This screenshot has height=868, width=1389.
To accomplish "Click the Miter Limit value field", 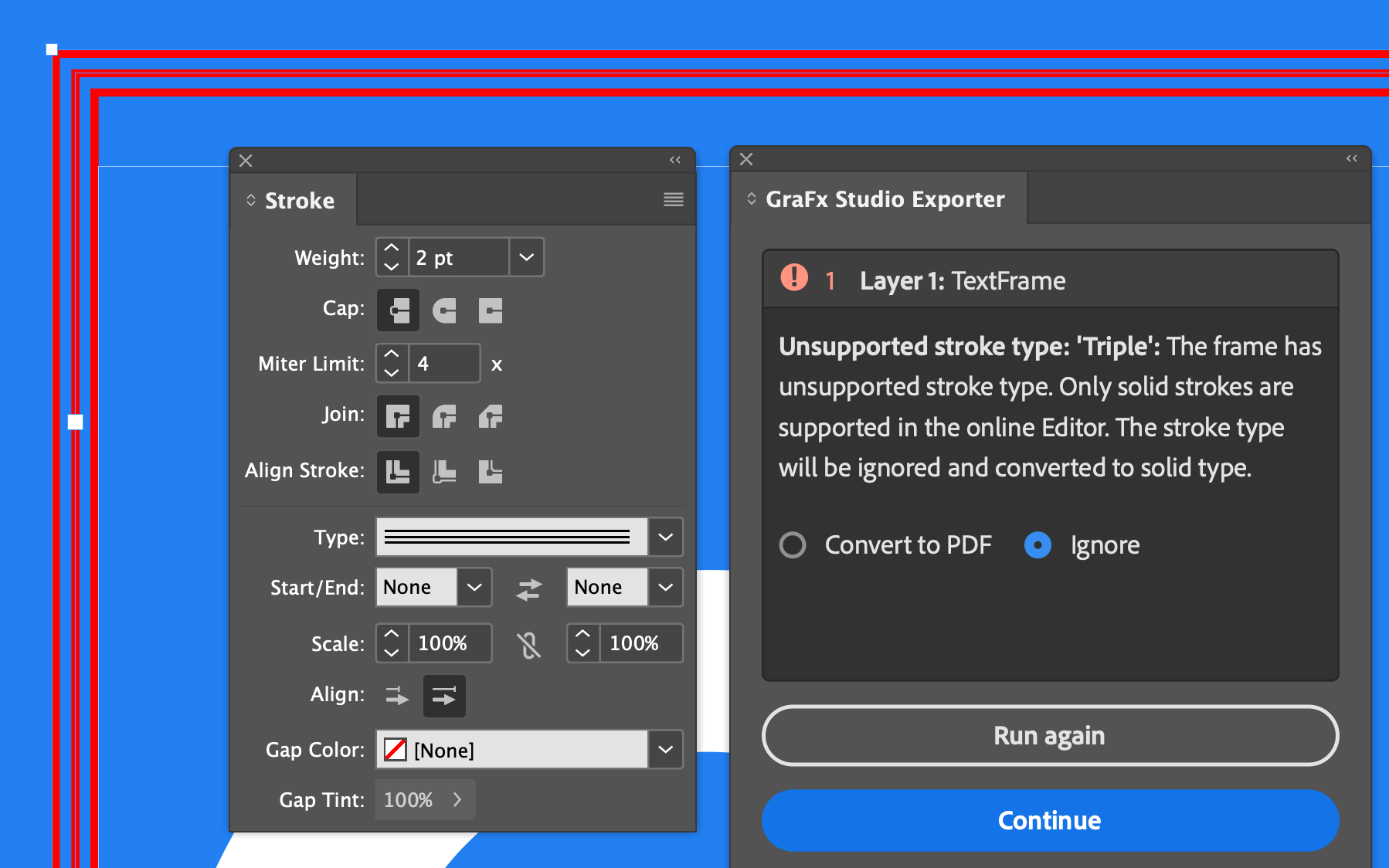I will tap(444, 363).
